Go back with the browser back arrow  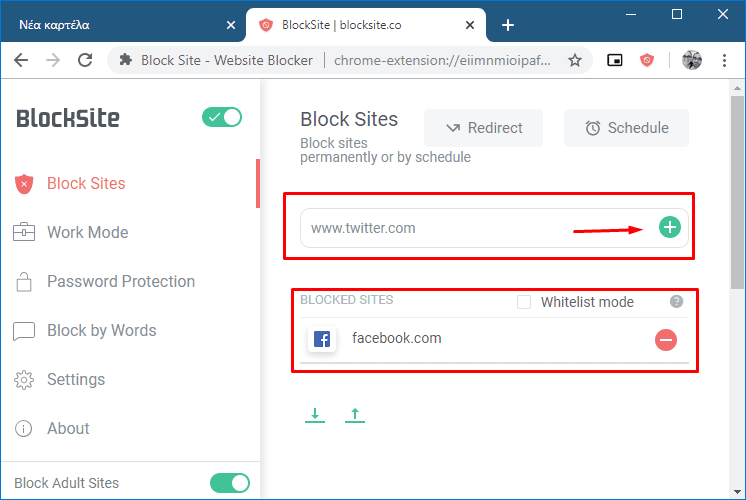click(21, 60)
